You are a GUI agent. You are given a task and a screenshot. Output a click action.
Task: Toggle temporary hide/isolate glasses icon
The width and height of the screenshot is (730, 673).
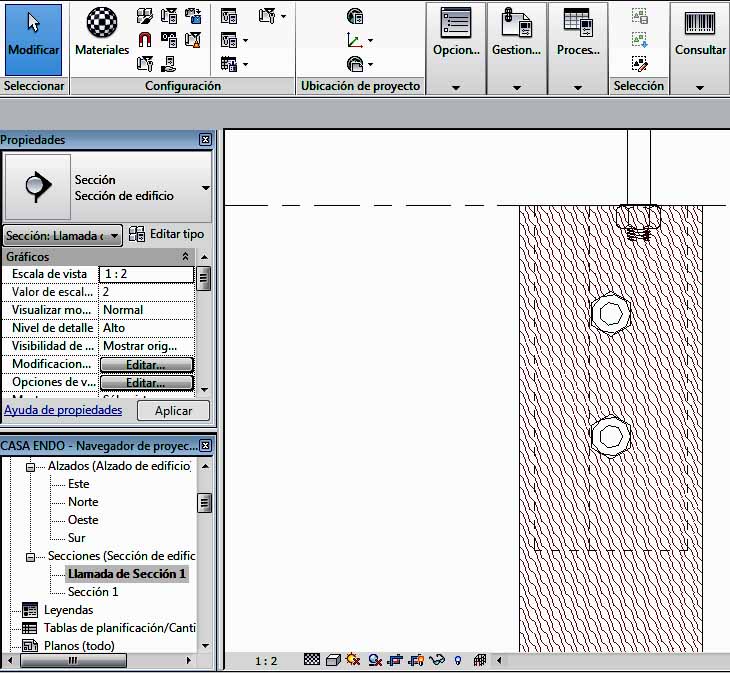437,661
